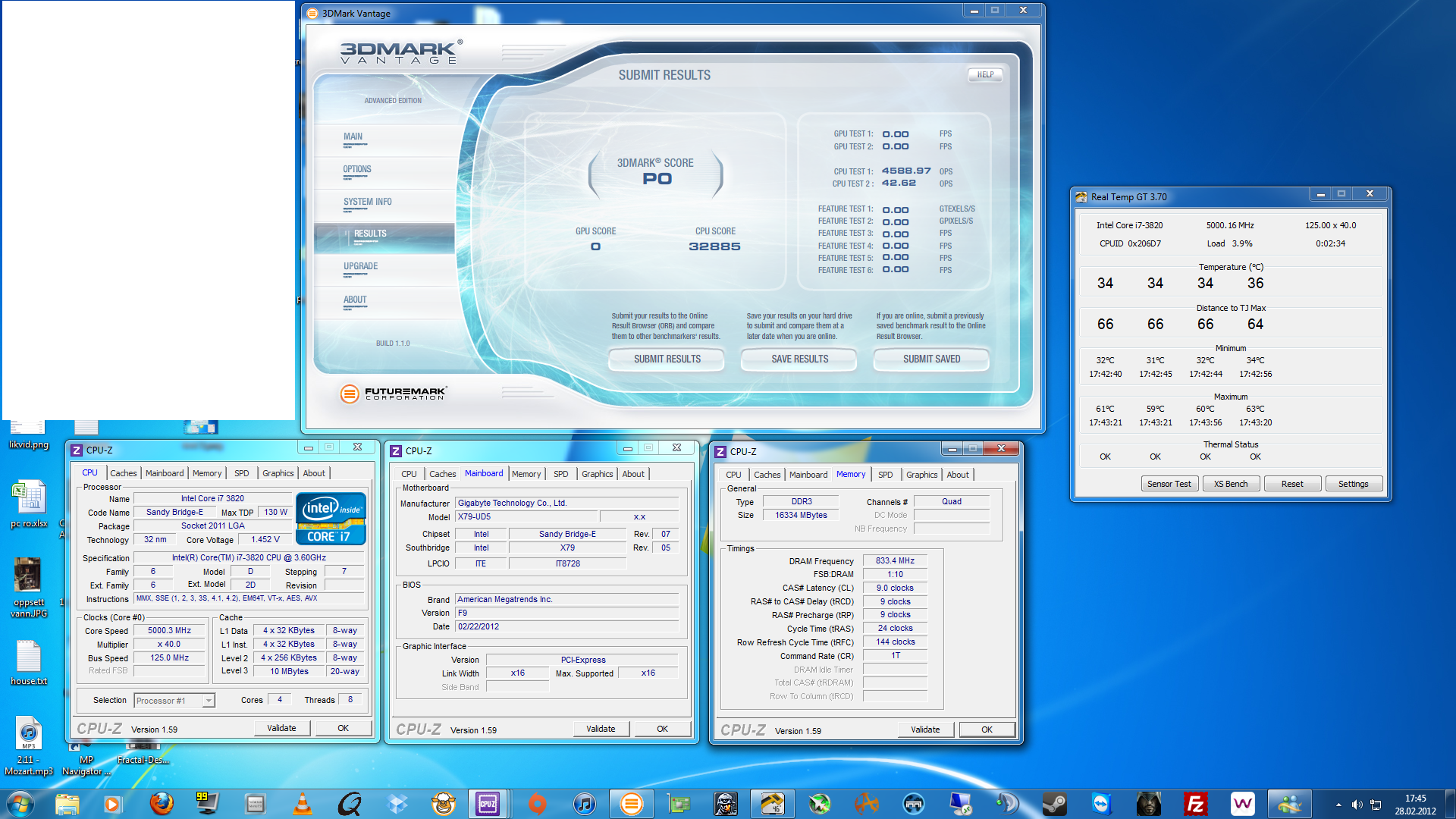The width and height of the screenshot is (1456, 819).
Task: Switch to 3DMark Vantage orange taskbar icon
Action: pyautogui.click(x=631, y=803)
